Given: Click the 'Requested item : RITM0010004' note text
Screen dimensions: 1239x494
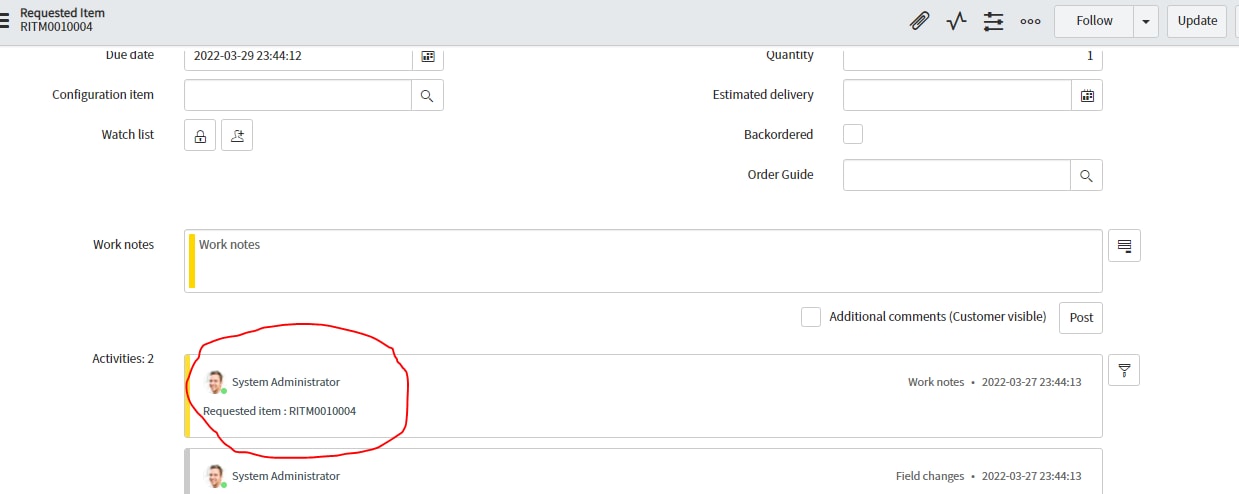Looking at the screenshot, I should (279, 411).
